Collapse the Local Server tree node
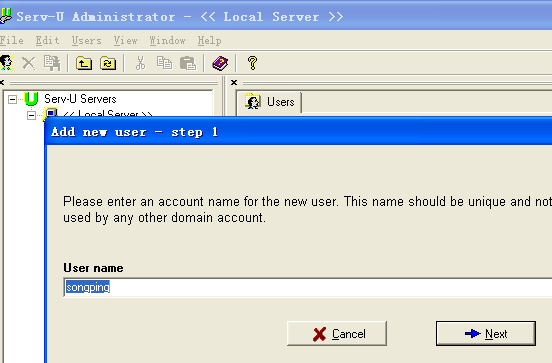Viewport: 552px width, 363px height. click(31, 115)
